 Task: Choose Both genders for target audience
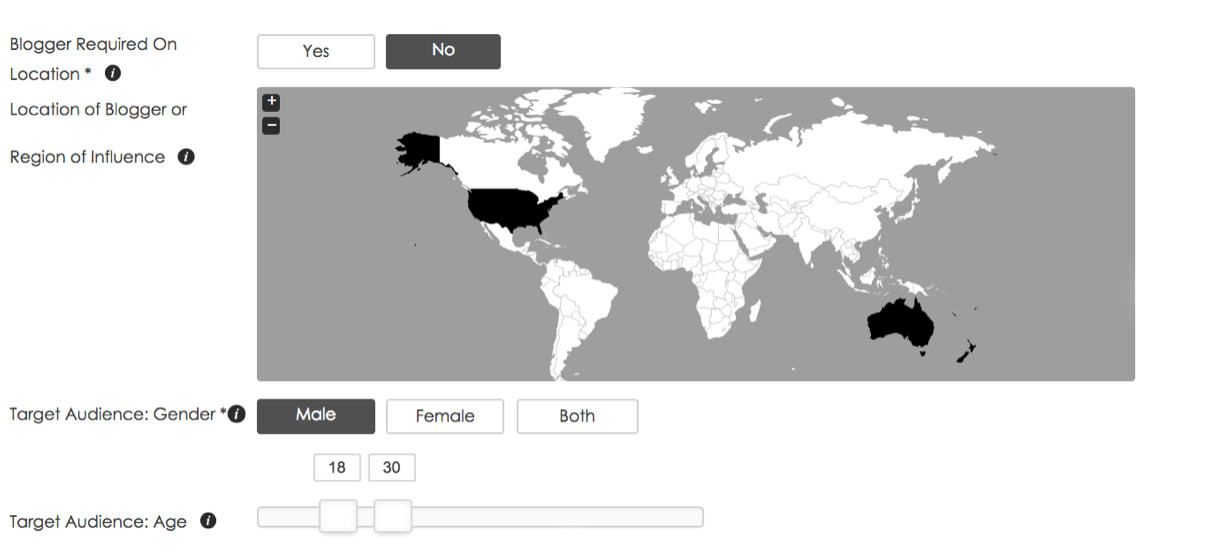(577, 416)
